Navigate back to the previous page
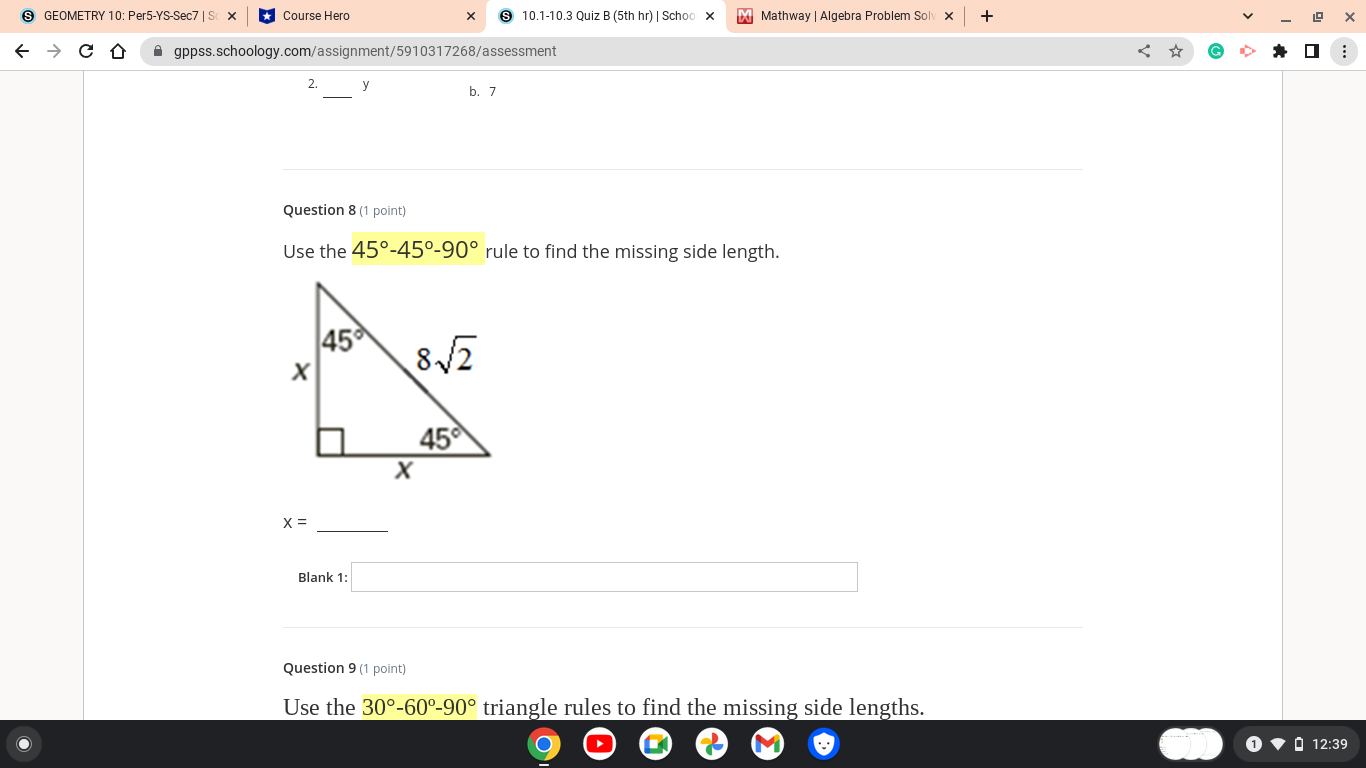Image resolution: width=1366 pixels, height=768 pixels. click(x=21, y=51)
